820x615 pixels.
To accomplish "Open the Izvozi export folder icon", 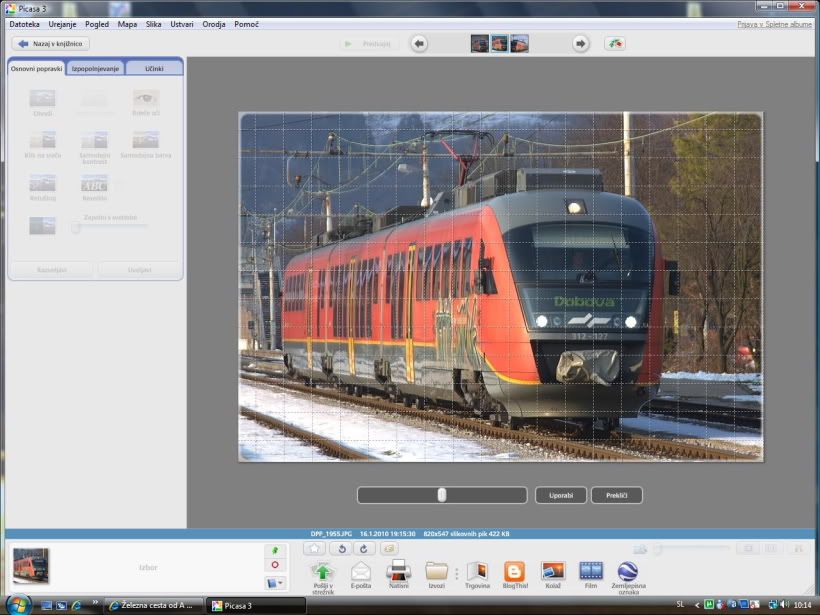I will [x=436, y=571].
